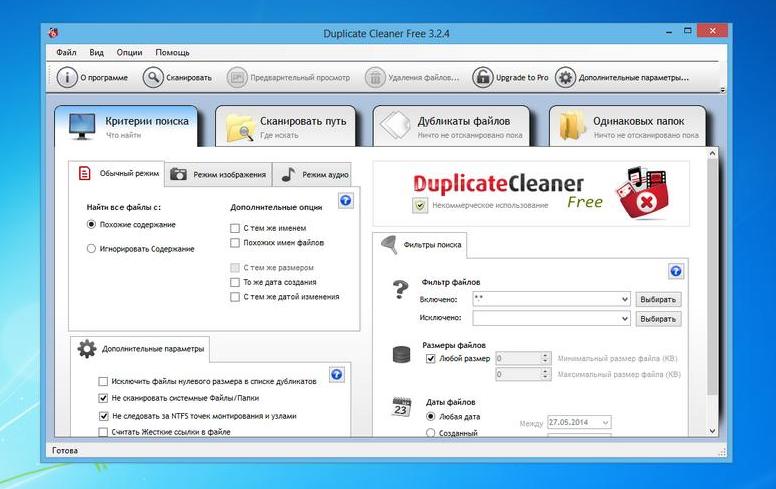This screenshot has width=776, height=489.
Task: Check Исключить файлы нулевого размера option
Action: pyautogui.click(x=103, y=382)
